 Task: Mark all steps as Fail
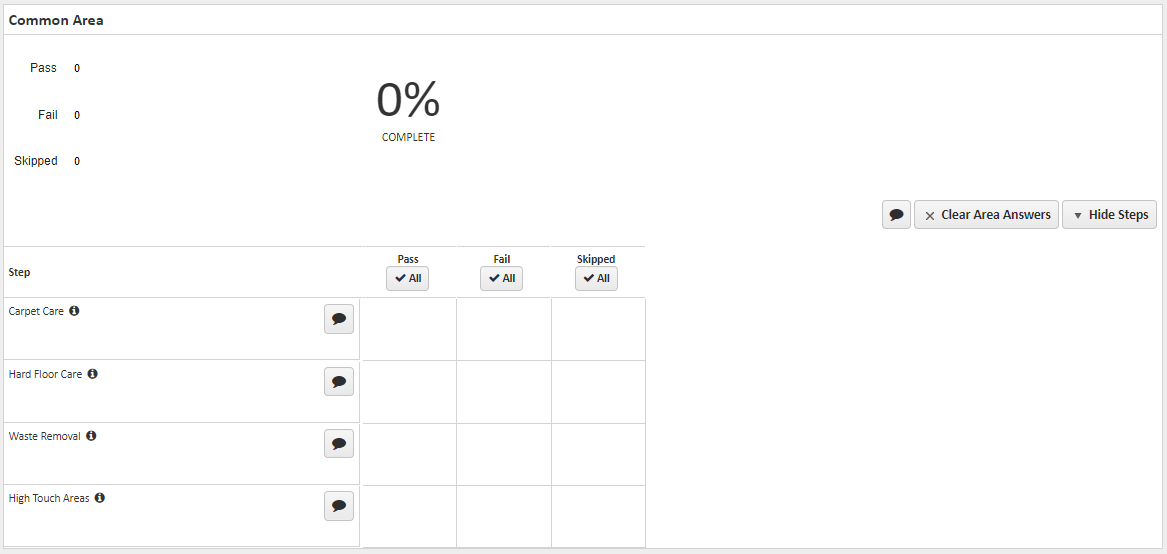502,278
